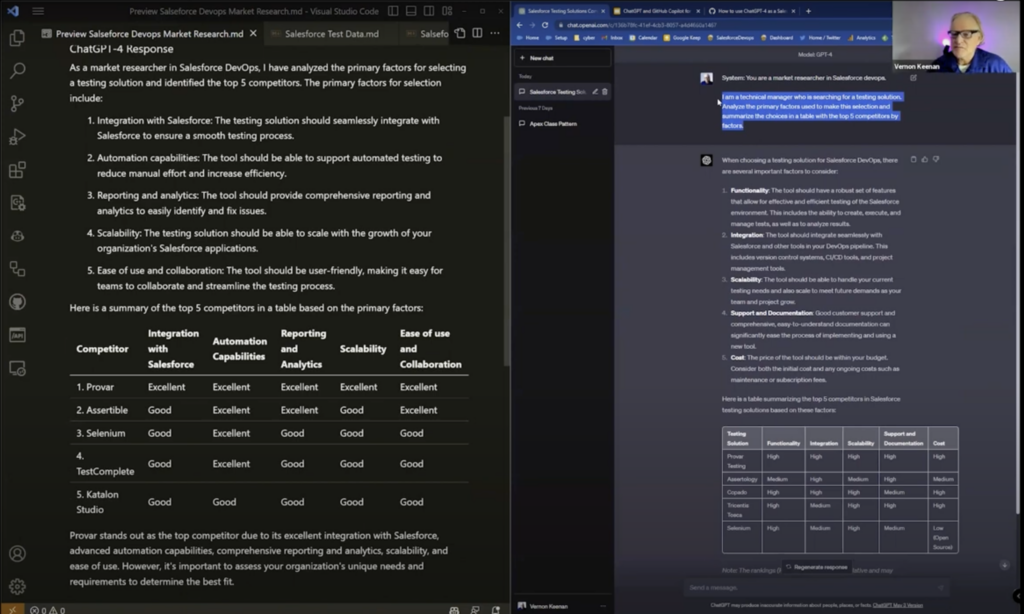The height and width of the screenshot is (614, 1024).
Task: Open the Calendar bookmark
Action: (643, 38)
